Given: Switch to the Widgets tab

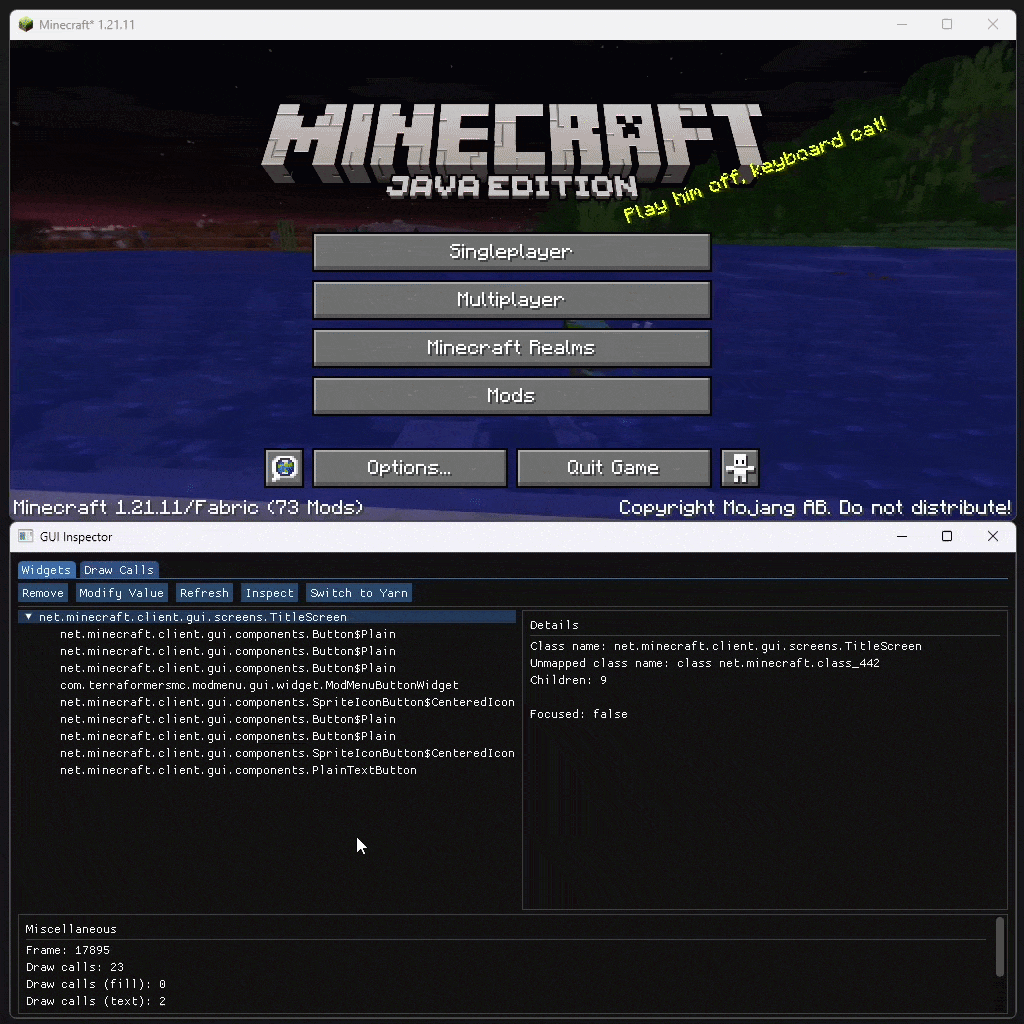Looking at the screenshot, I should (x=46, y=570).
